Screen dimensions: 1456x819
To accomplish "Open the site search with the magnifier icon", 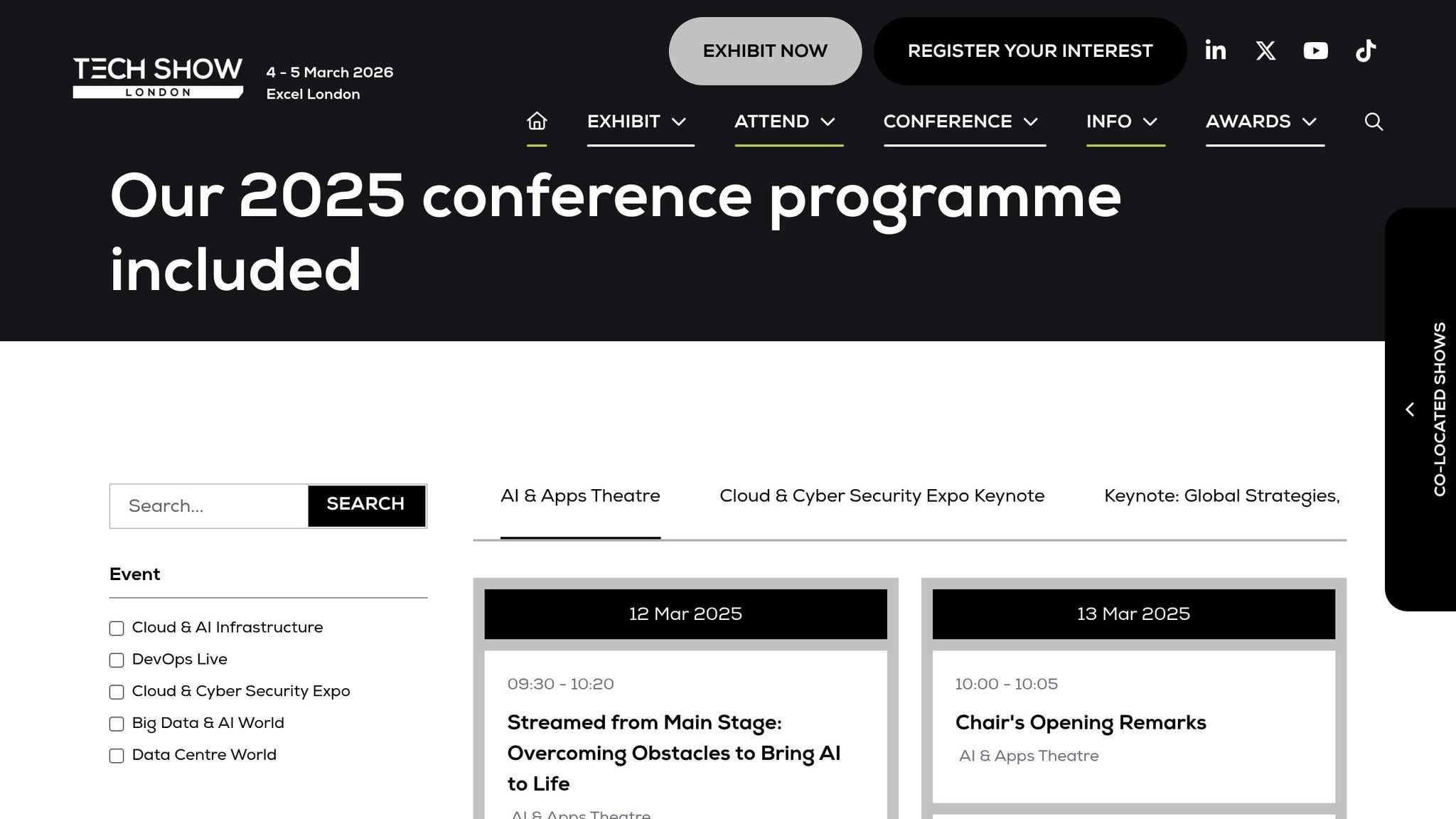I will (x=1374, y=122).
